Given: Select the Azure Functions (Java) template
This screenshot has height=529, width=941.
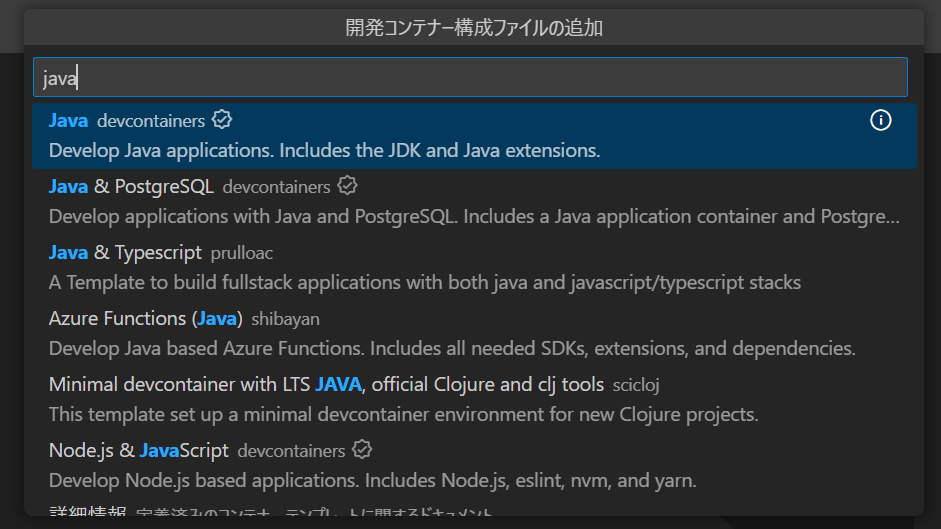Looking at the screenshot, I should [474, 334].
